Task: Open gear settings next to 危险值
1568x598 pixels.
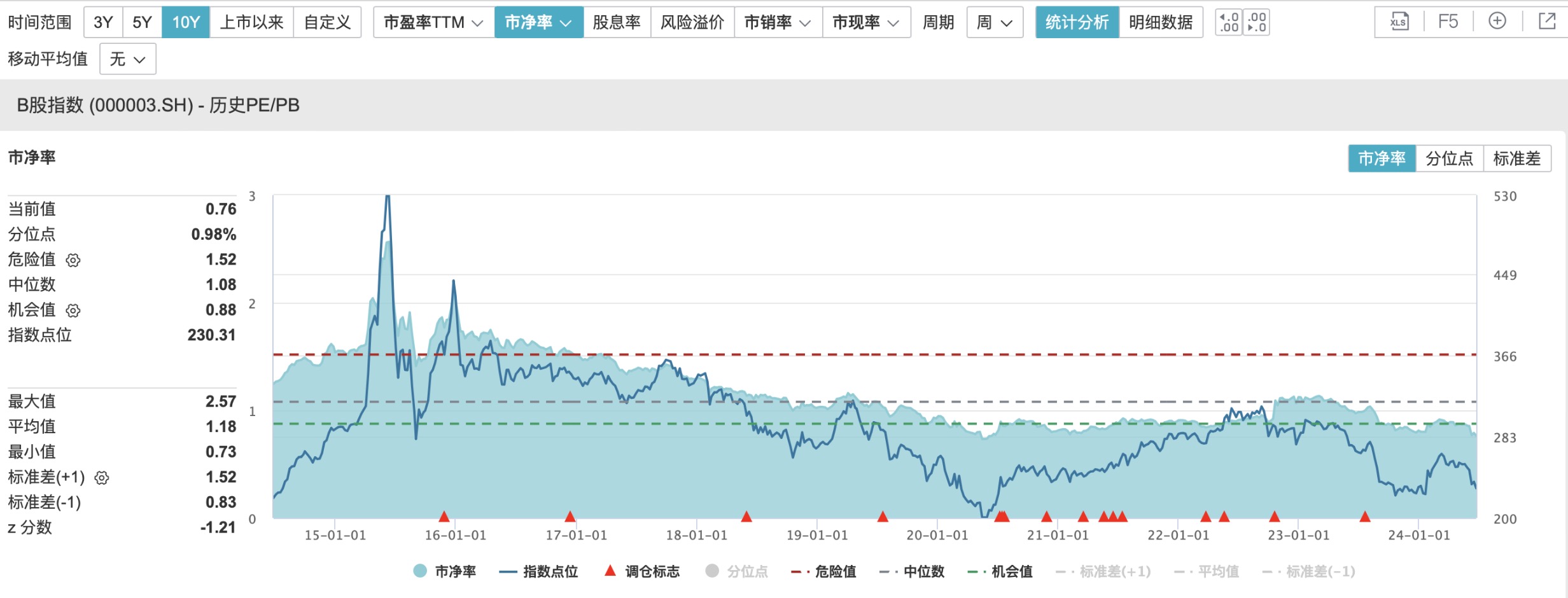Action: (73, 260)
